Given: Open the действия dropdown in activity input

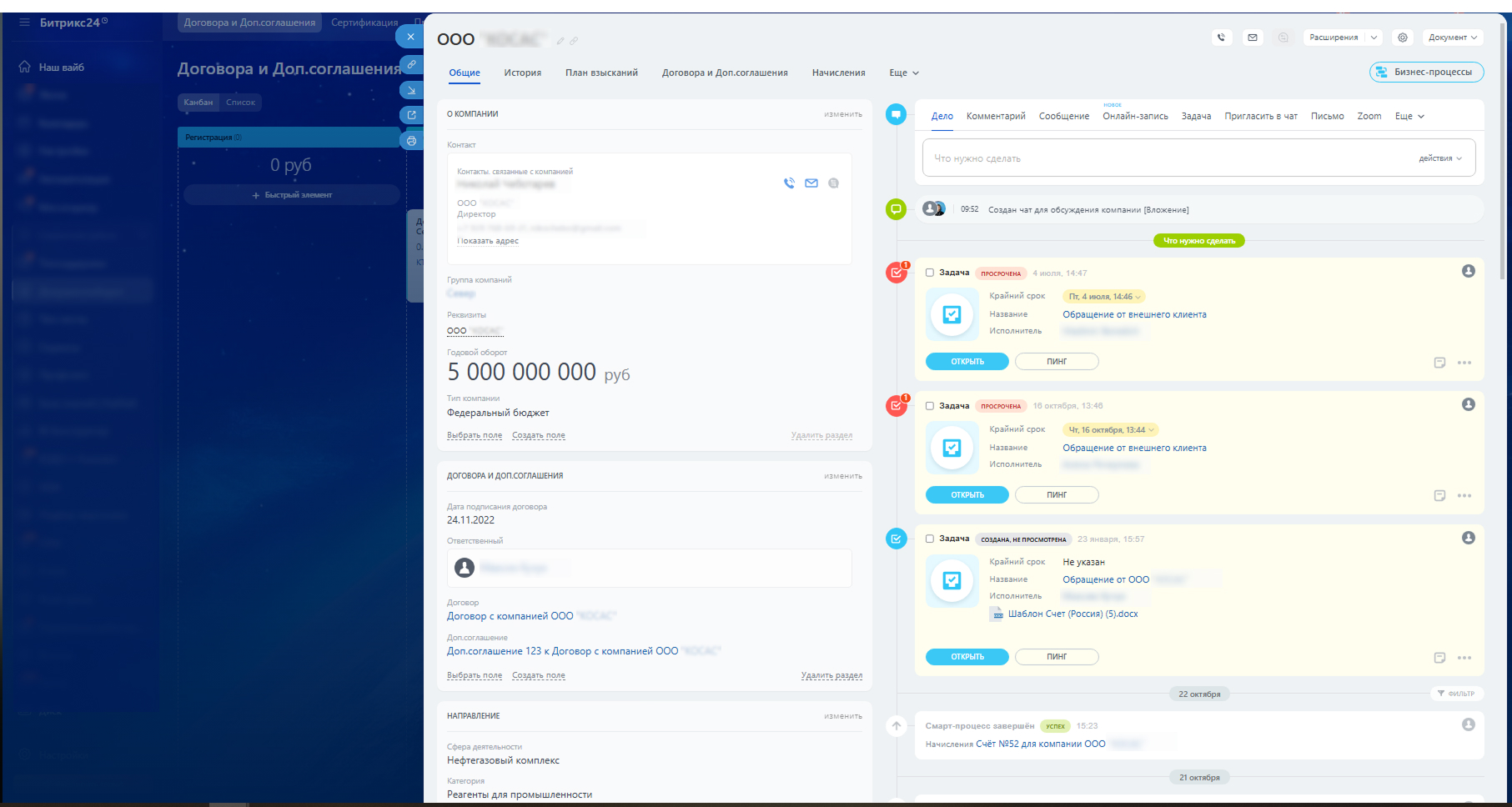Looking at the screenshot, I should click(x=1440, y=158).
